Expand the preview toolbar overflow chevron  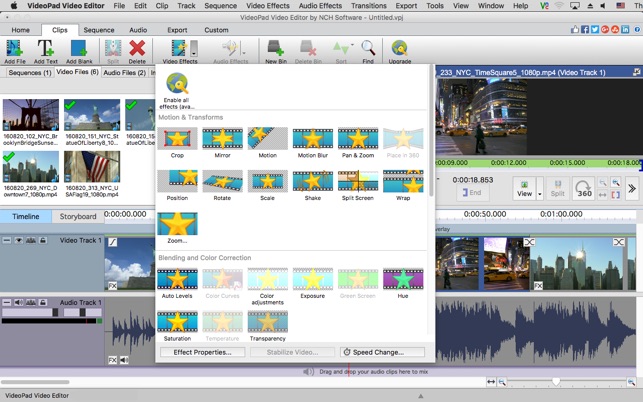pos(631,188)
